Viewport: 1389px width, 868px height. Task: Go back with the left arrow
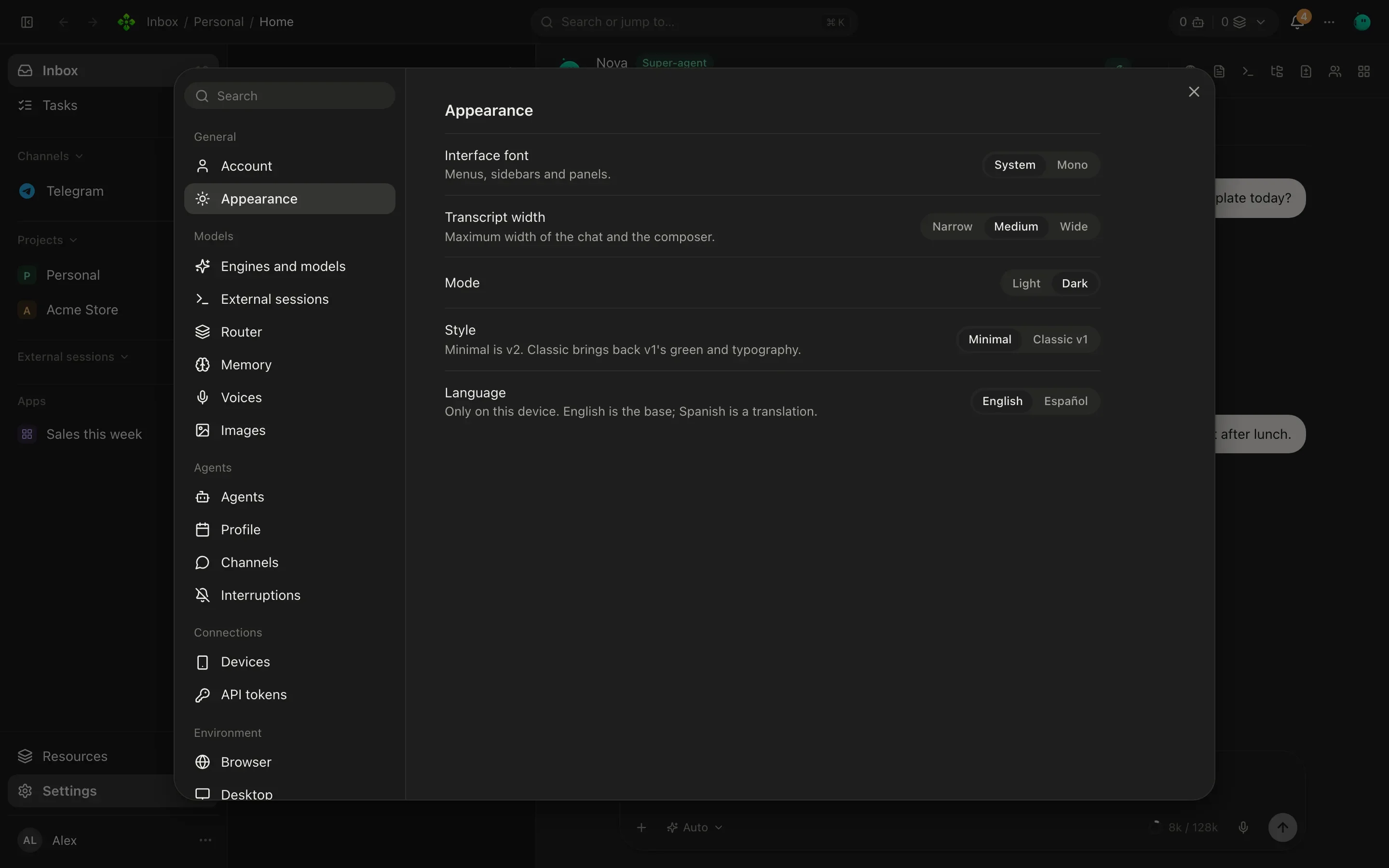point(64,22)
